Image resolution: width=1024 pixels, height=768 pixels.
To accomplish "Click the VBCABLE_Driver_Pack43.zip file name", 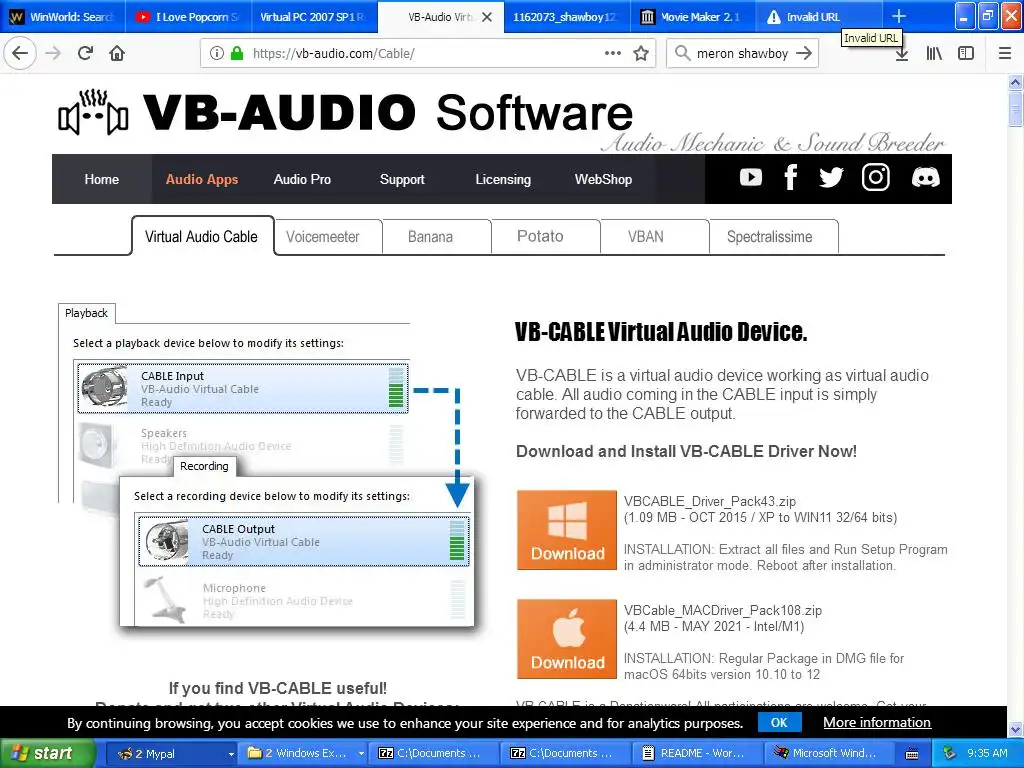I will click(x=709, y=502).
